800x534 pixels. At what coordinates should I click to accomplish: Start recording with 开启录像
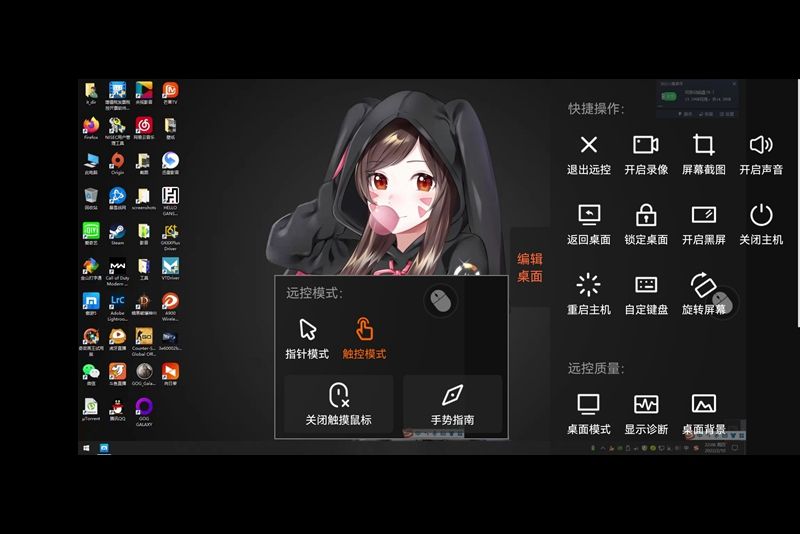(x=646, y=155)
